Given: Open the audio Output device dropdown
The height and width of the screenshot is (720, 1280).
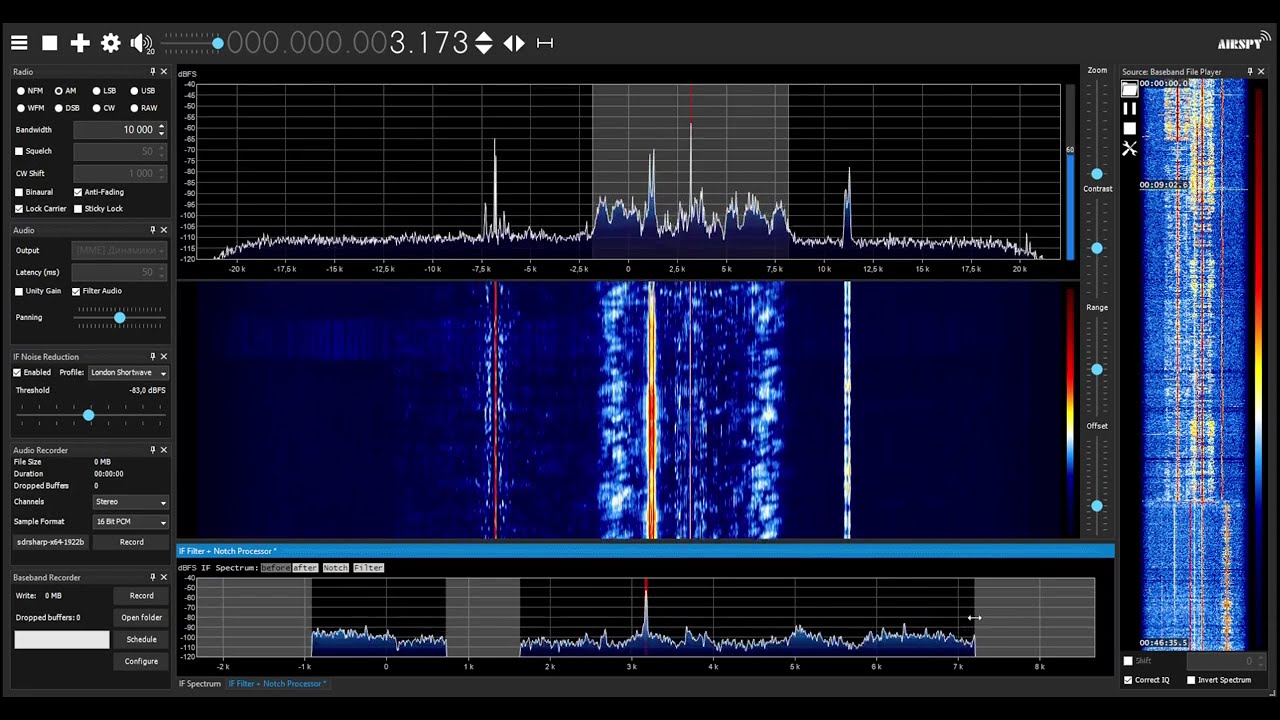Looking at the screenshot, I should coord(119,250).
